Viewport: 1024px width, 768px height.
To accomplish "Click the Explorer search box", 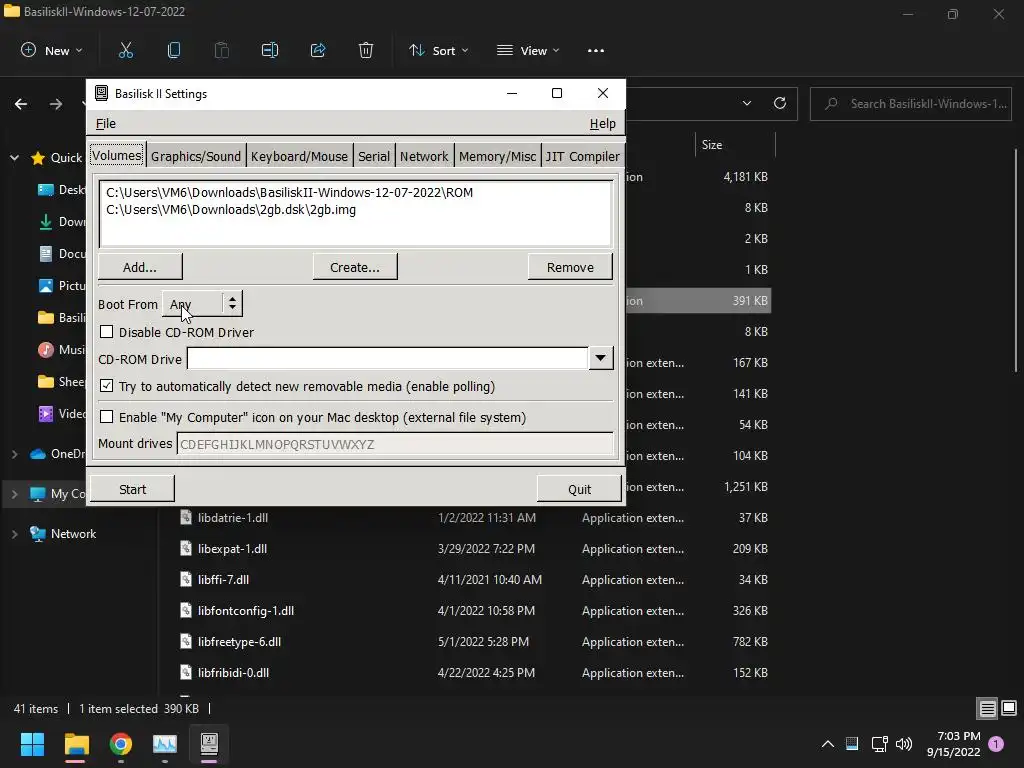I will pos(911,104).
